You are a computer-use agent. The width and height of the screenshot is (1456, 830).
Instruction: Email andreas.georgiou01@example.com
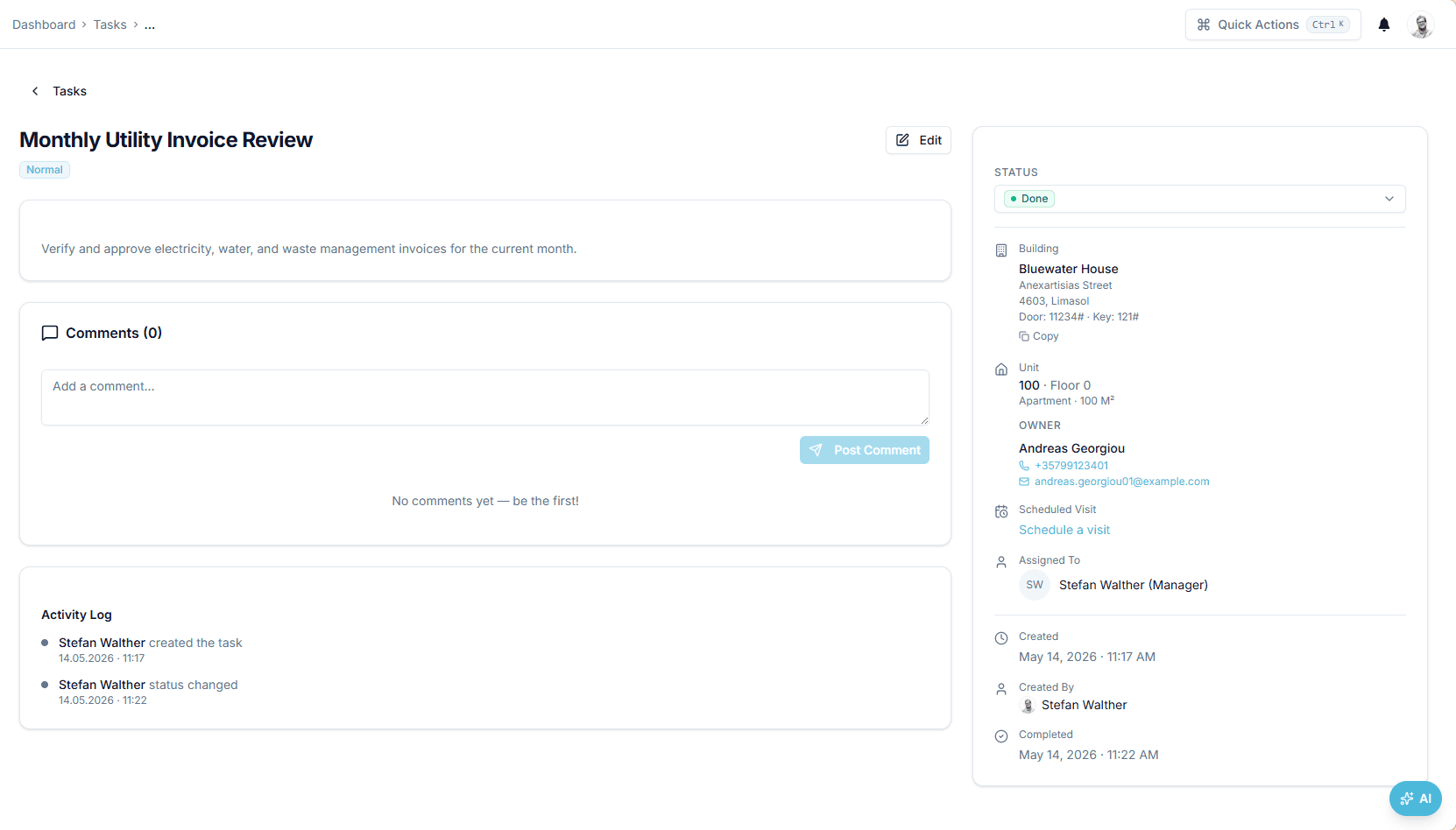(1121, 482)
